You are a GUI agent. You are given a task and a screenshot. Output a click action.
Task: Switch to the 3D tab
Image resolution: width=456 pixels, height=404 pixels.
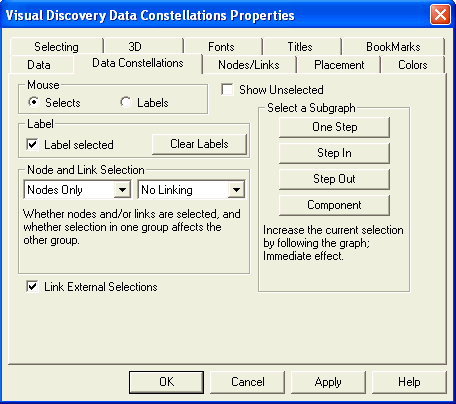135,47
